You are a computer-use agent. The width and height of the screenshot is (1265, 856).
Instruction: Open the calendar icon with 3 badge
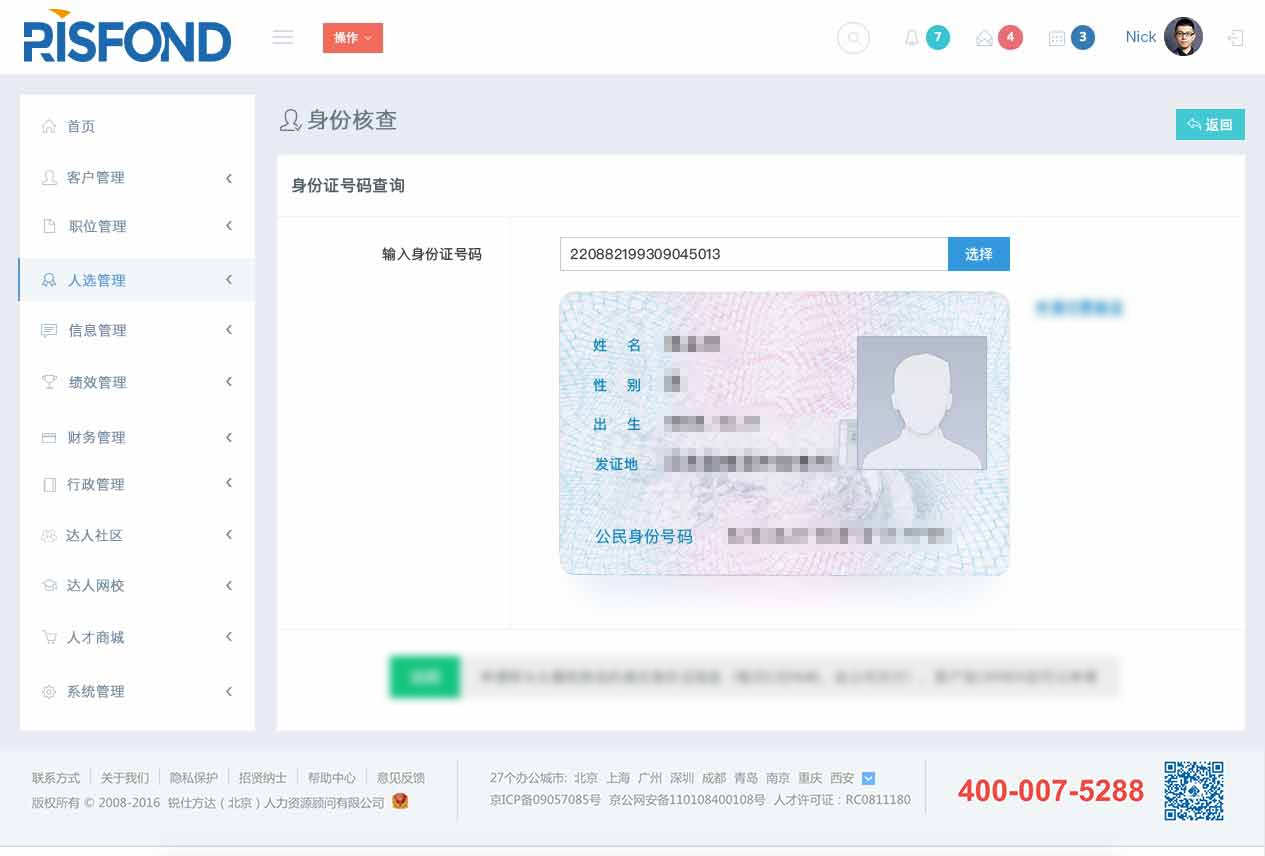[1057, 38]
